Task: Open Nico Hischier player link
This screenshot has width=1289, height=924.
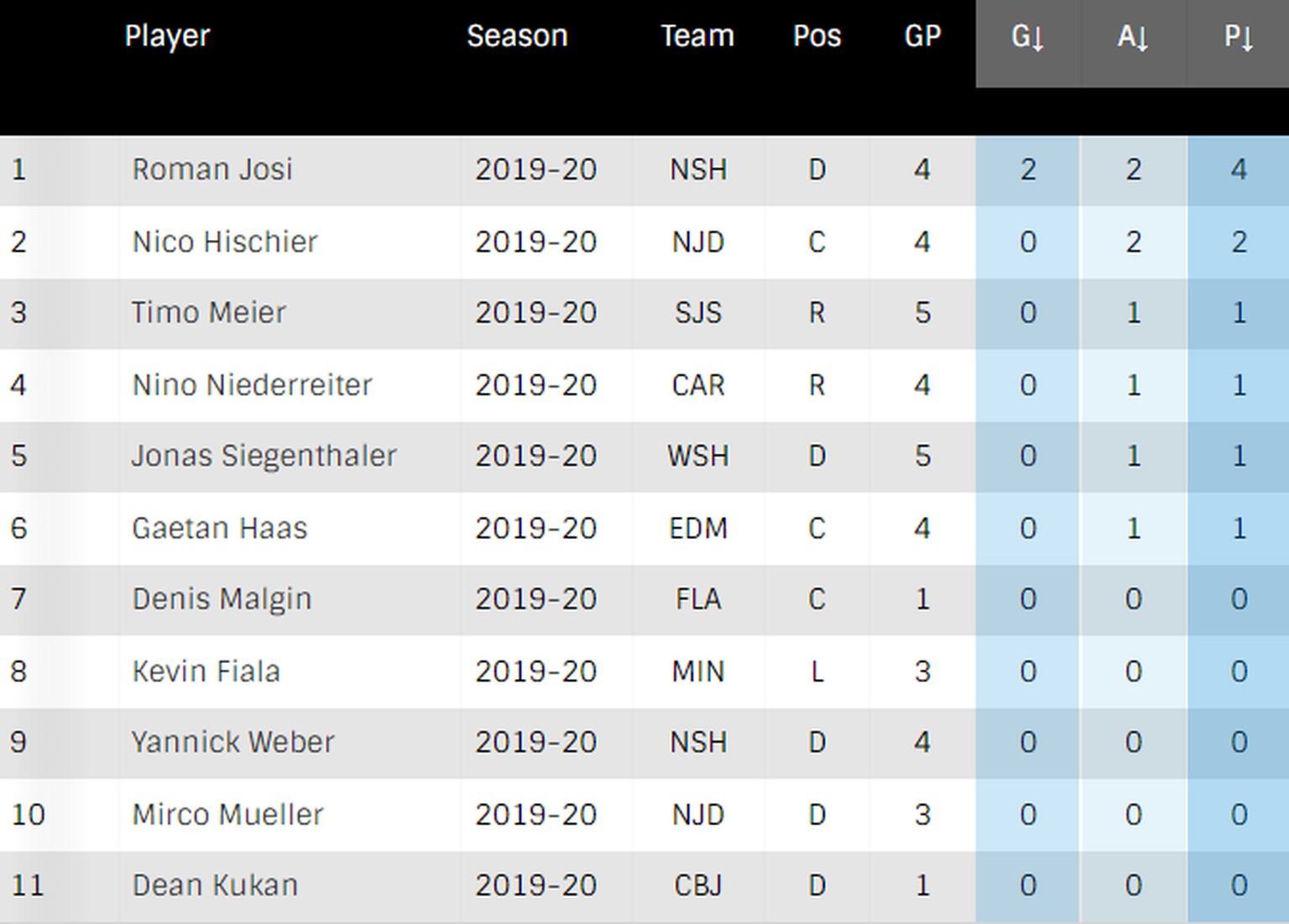Action: coord(225,243)
